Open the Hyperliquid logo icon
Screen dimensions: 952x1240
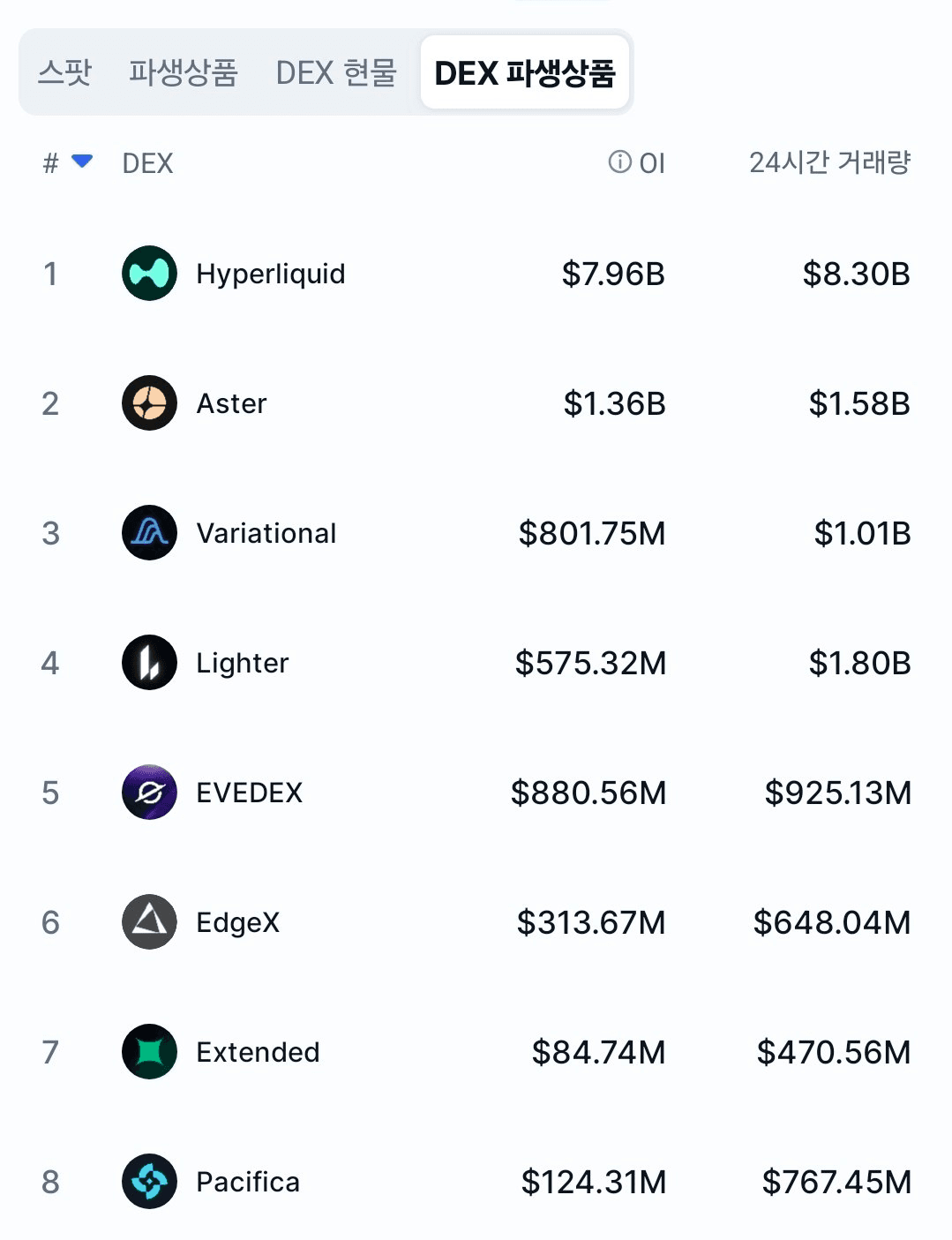click(149, 274)
